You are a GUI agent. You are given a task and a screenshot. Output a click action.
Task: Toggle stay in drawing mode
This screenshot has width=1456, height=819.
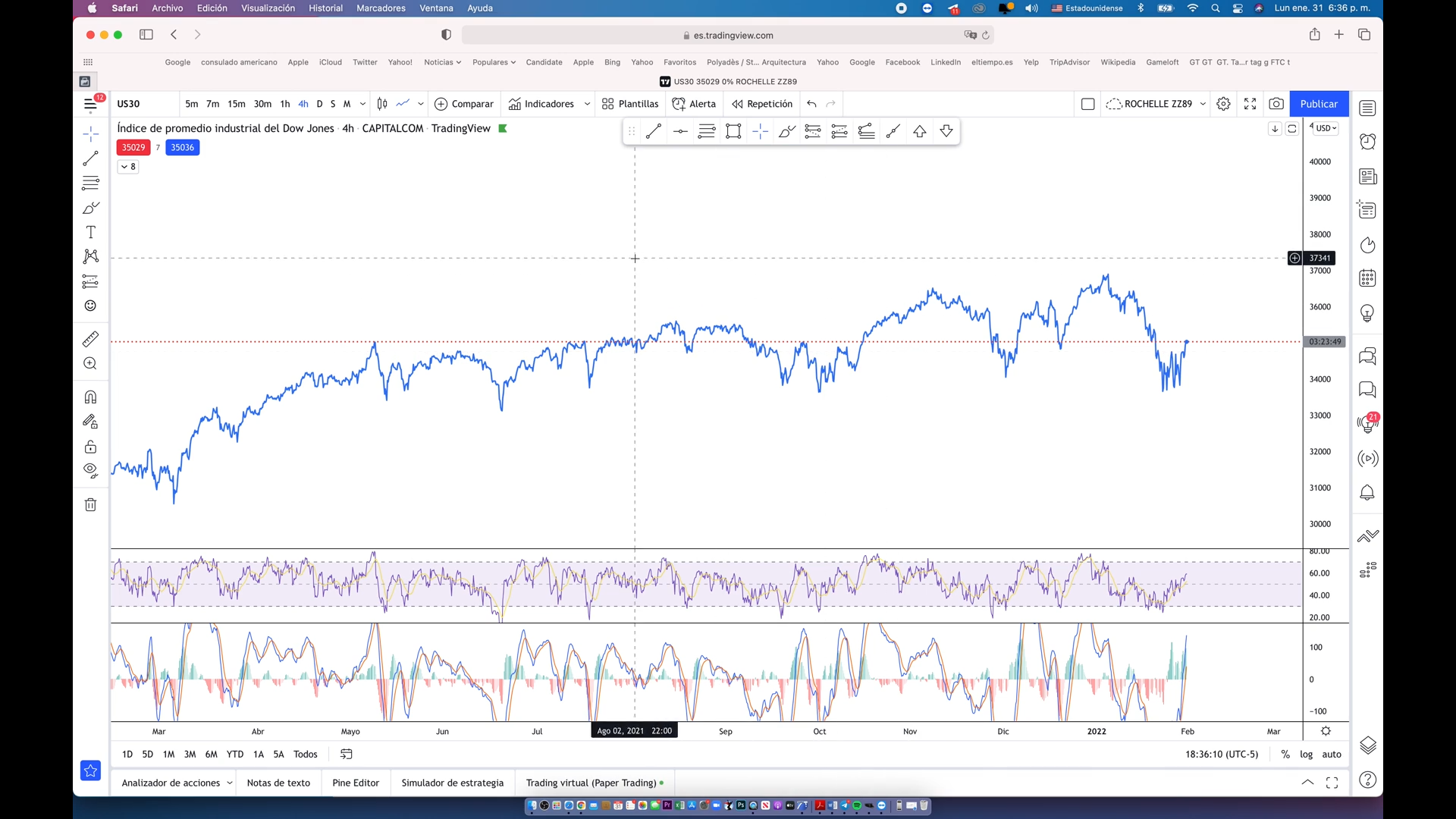pos(90,422)
